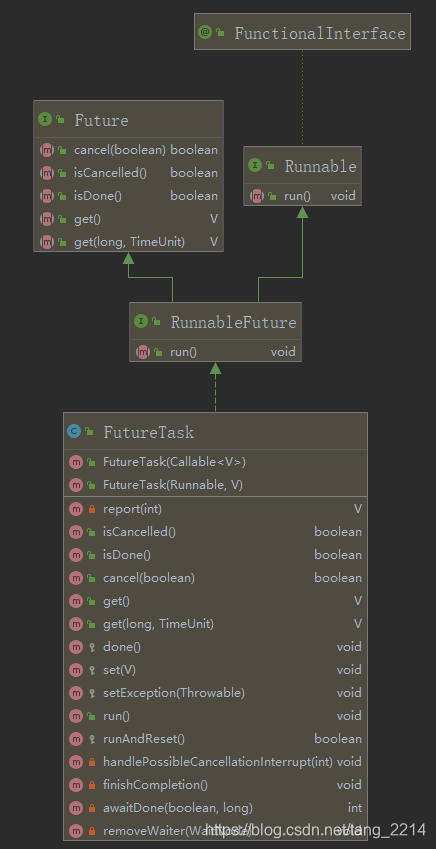Click private lock icon on awaitDone(boolean, long)

92,808
